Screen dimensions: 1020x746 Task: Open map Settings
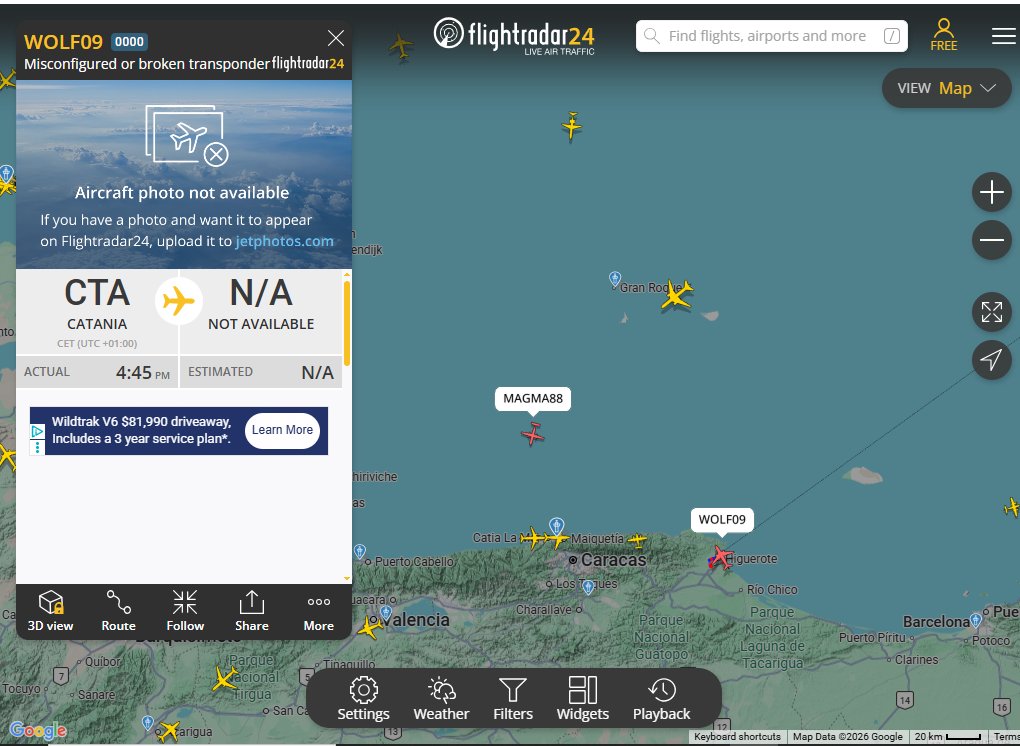coord(363,699)
